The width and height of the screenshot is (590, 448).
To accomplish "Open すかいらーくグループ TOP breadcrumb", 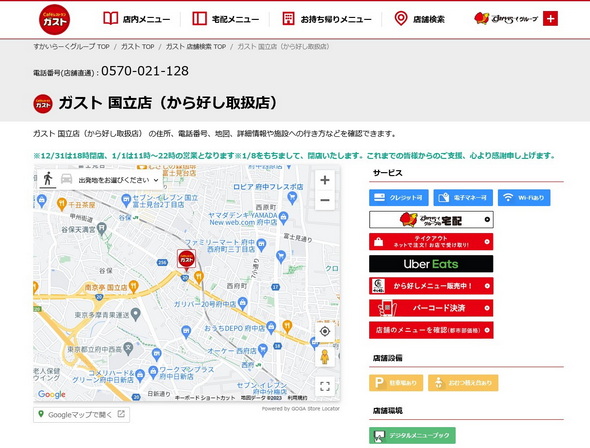I will (71, 47).
